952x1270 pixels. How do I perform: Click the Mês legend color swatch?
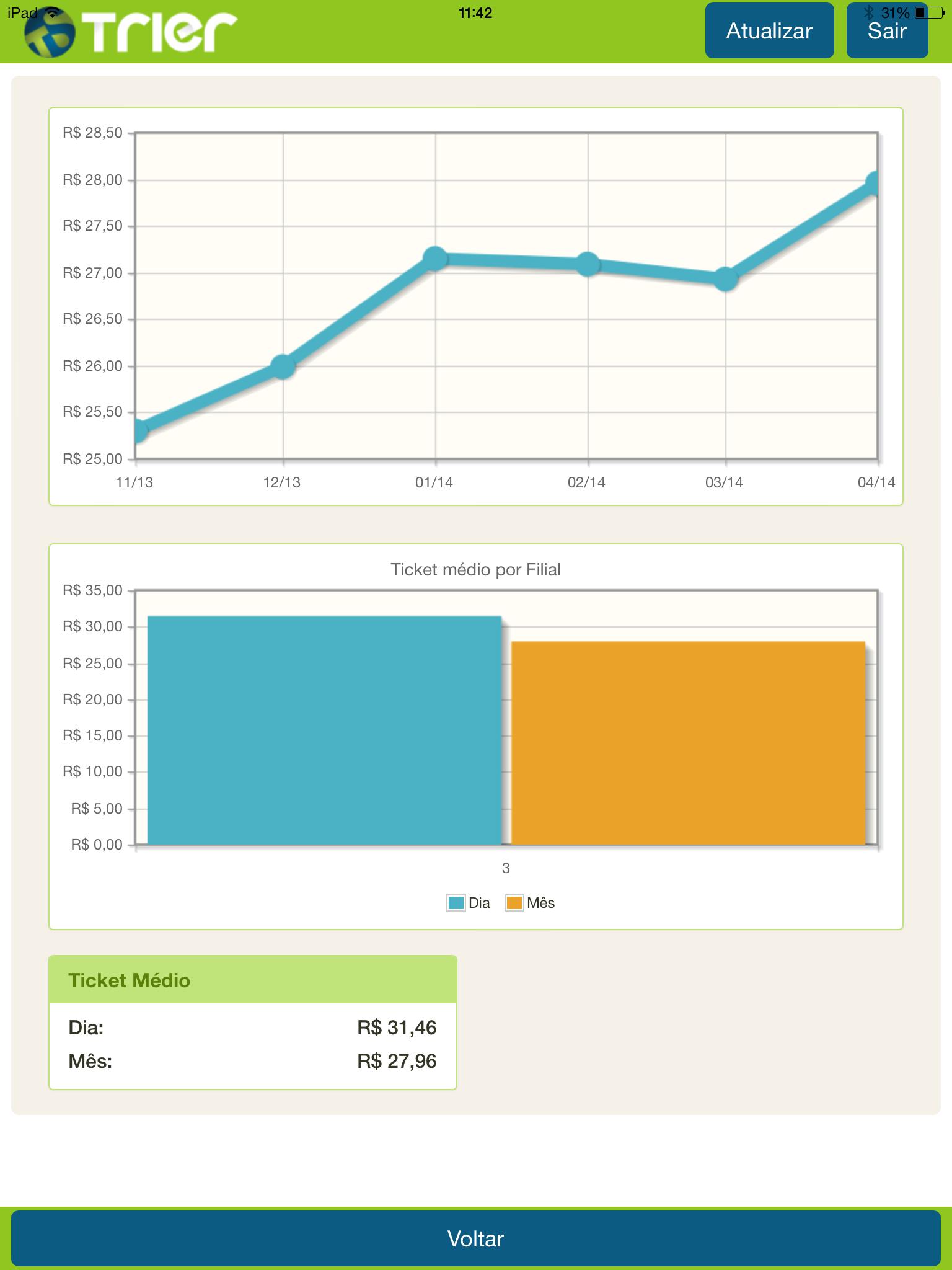point(514,903)
